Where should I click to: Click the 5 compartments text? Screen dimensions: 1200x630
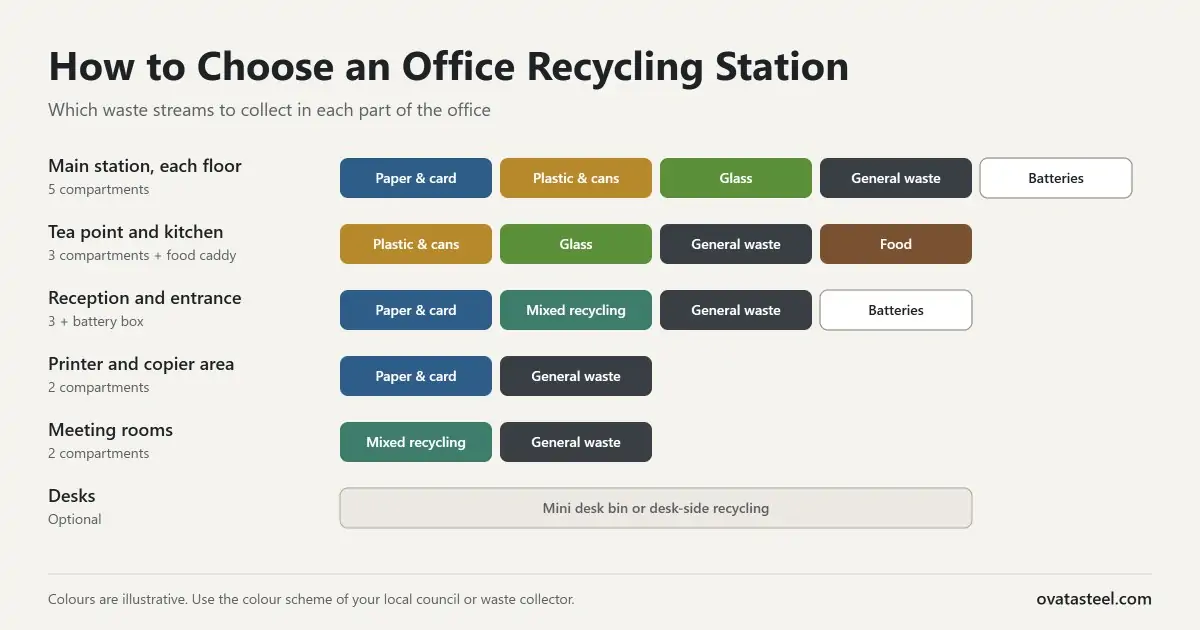(x=99, y=189)
